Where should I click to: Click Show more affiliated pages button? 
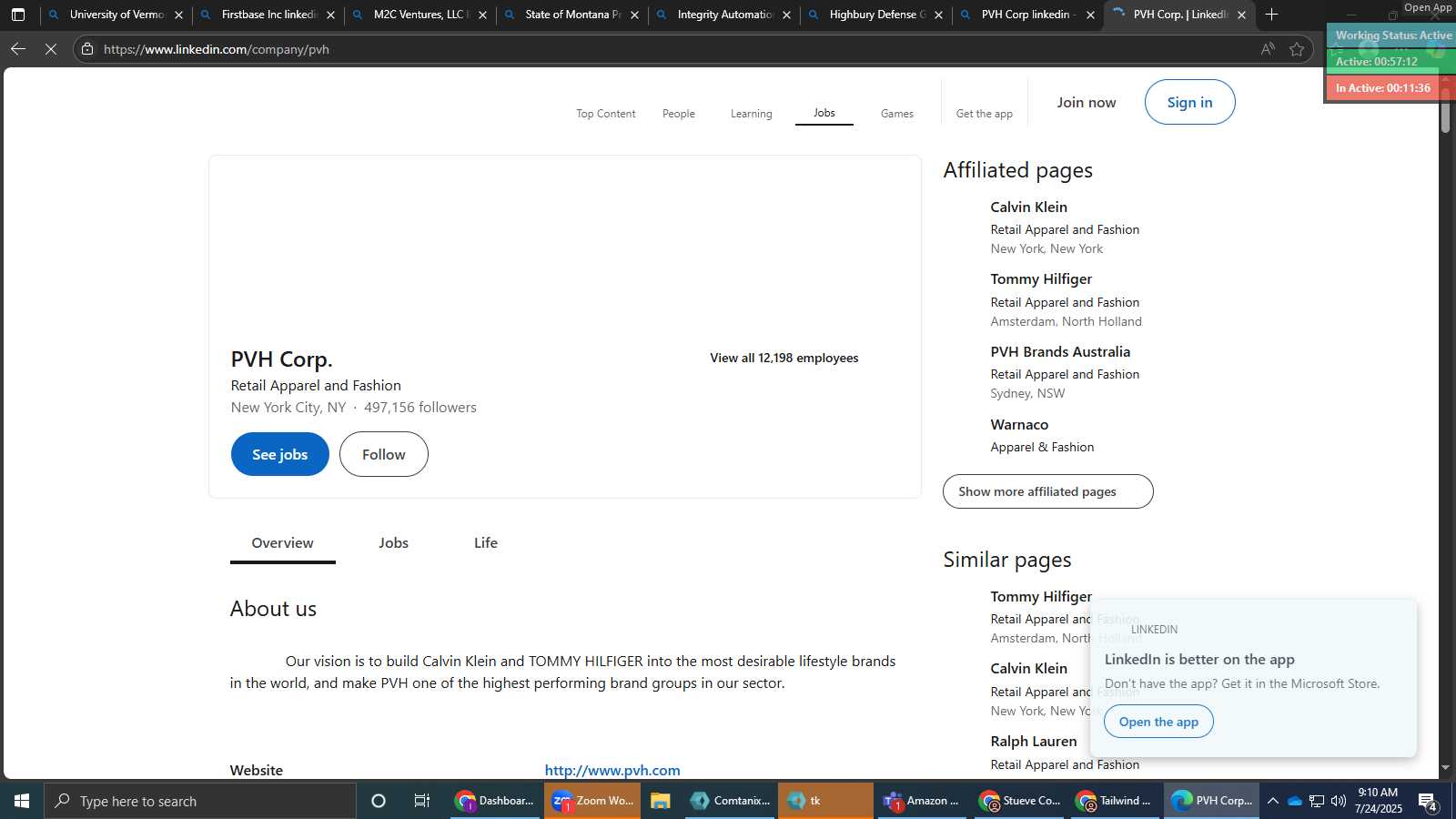click(1048, 491)
